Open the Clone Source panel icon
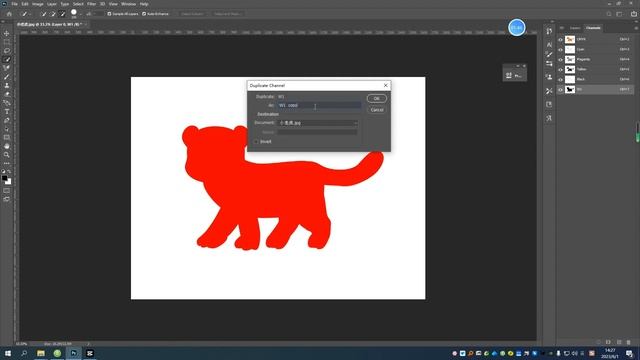 tap(549, 77)
